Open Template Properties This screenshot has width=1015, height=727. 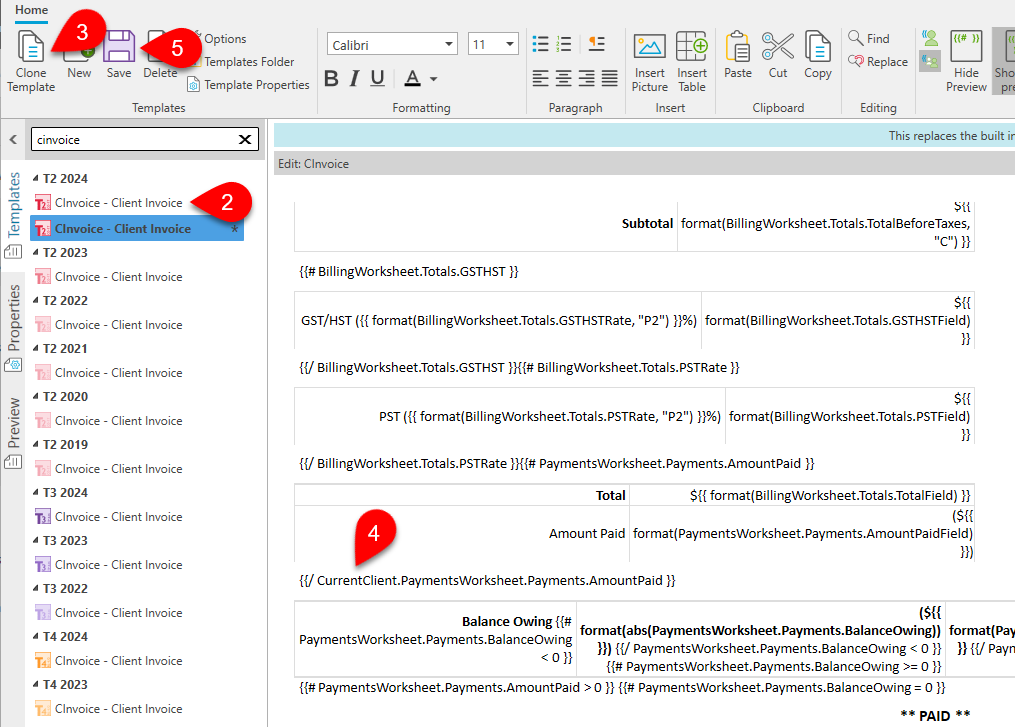coord(249,85)
